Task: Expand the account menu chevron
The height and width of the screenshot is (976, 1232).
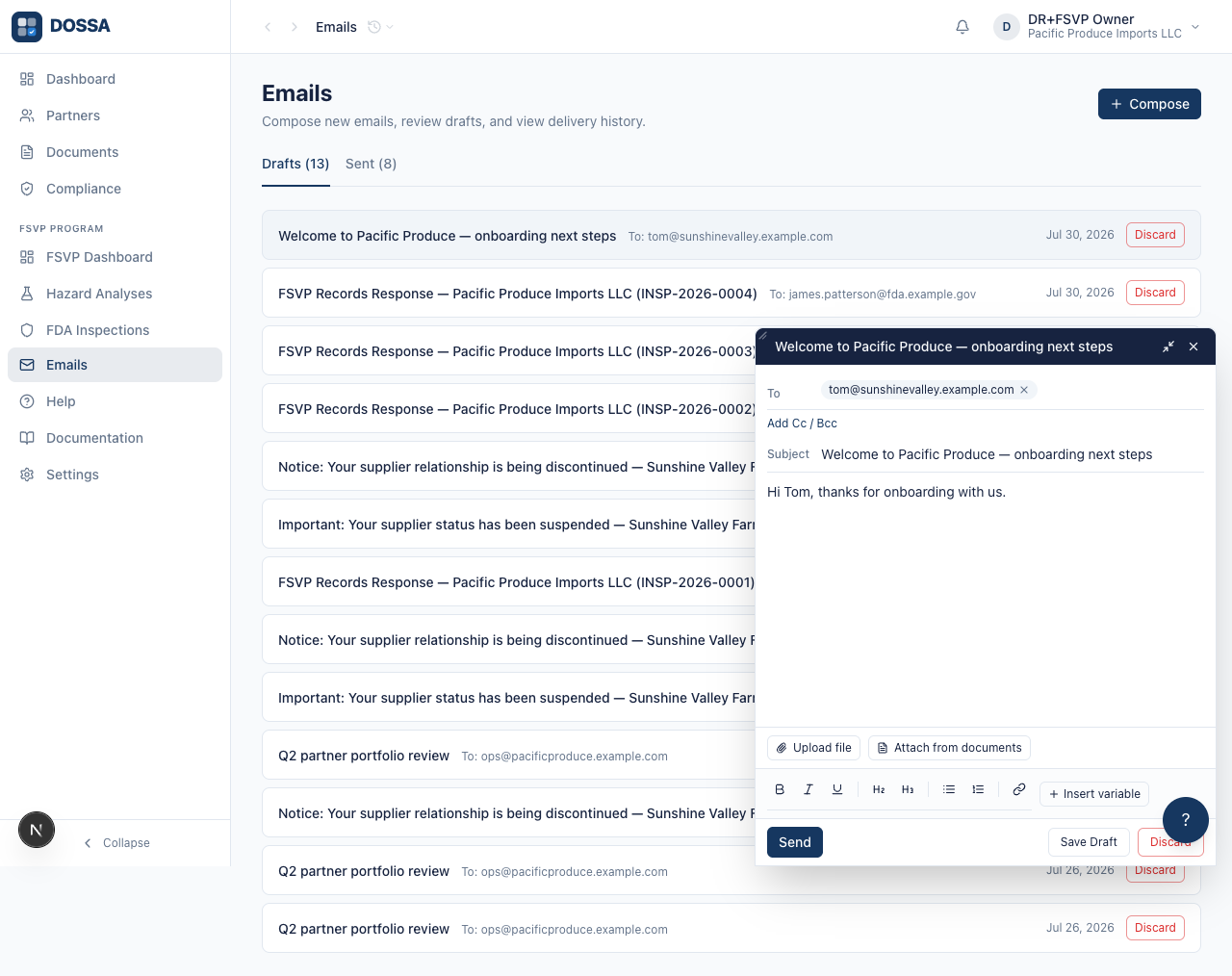Action: tap(1195, 27)
